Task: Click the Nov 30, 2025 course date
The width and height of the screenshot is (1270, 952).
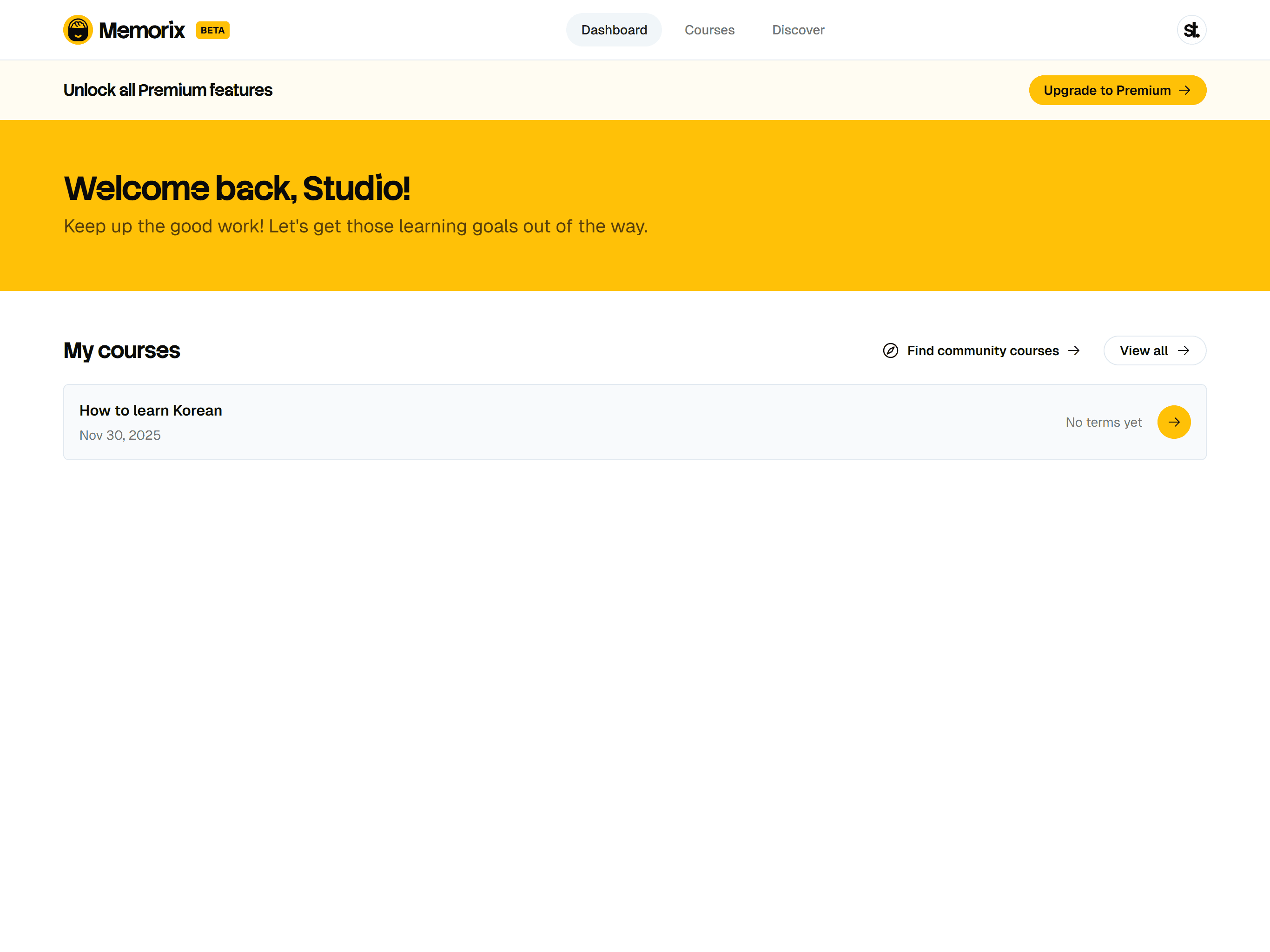Action: point(120,435)
